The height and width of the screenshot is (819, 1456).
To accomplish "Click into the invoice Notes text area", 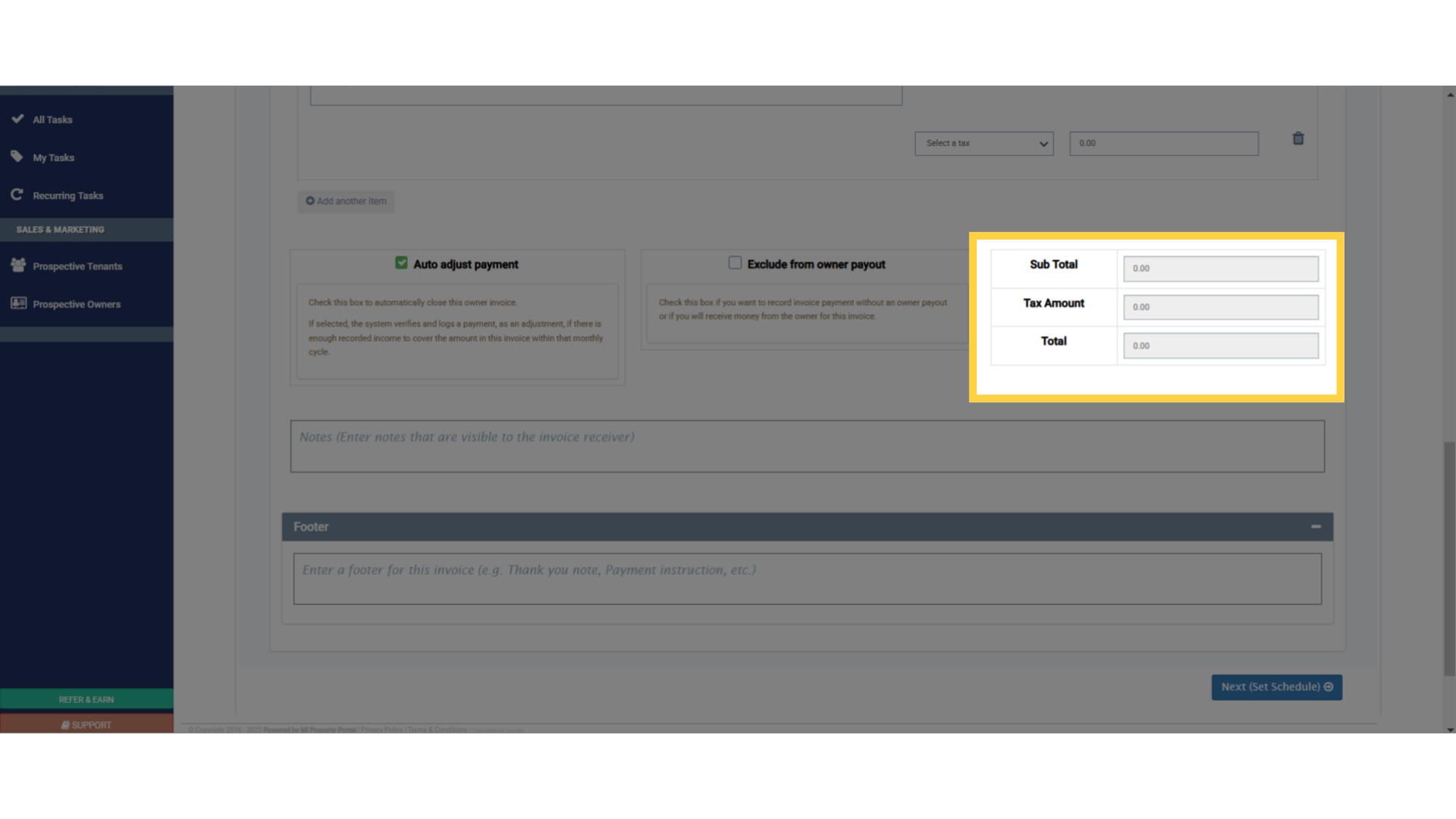I will (807, 447).
